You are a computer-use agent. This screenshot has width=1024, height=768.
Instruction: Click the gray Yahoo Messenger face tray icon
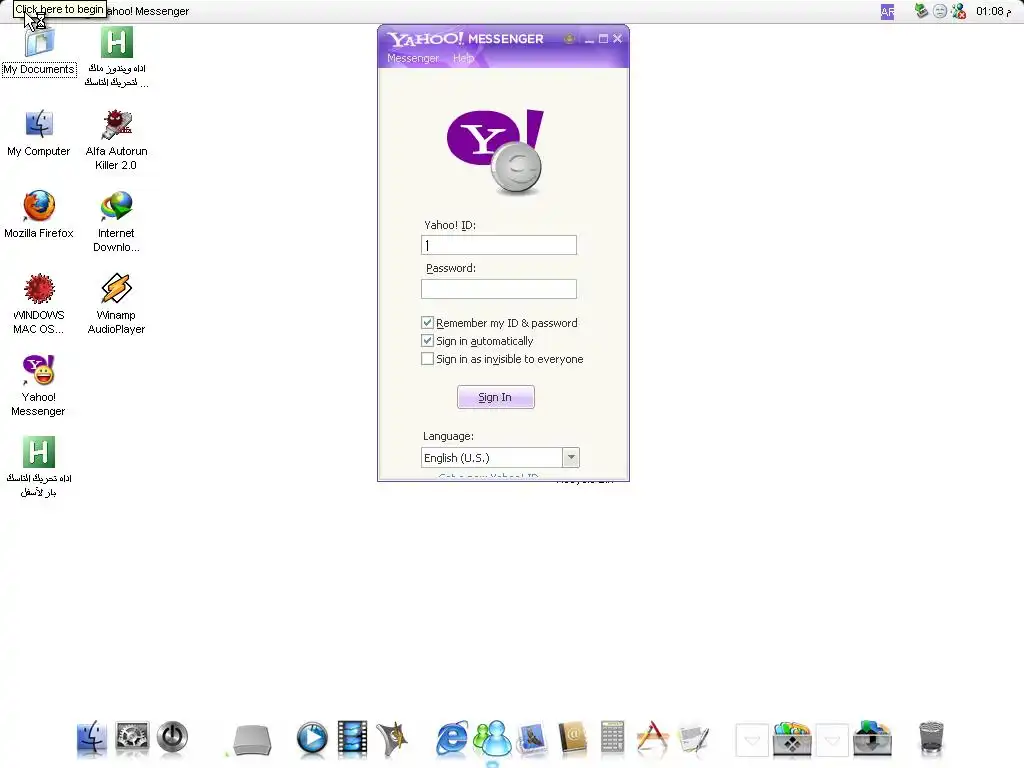coord(940,11)
